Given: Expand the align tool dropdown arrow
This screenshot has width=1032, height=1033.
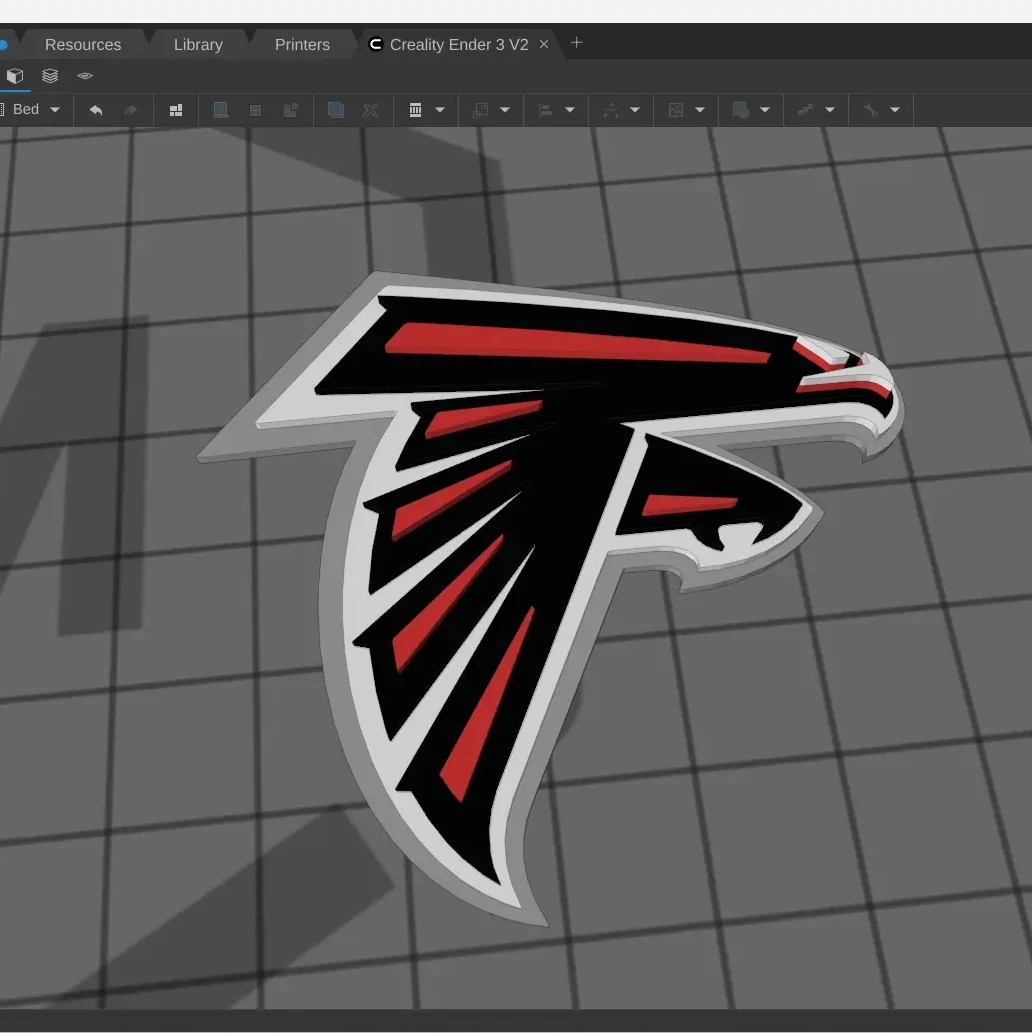Looking at the screenshot, I should (570, 110).
